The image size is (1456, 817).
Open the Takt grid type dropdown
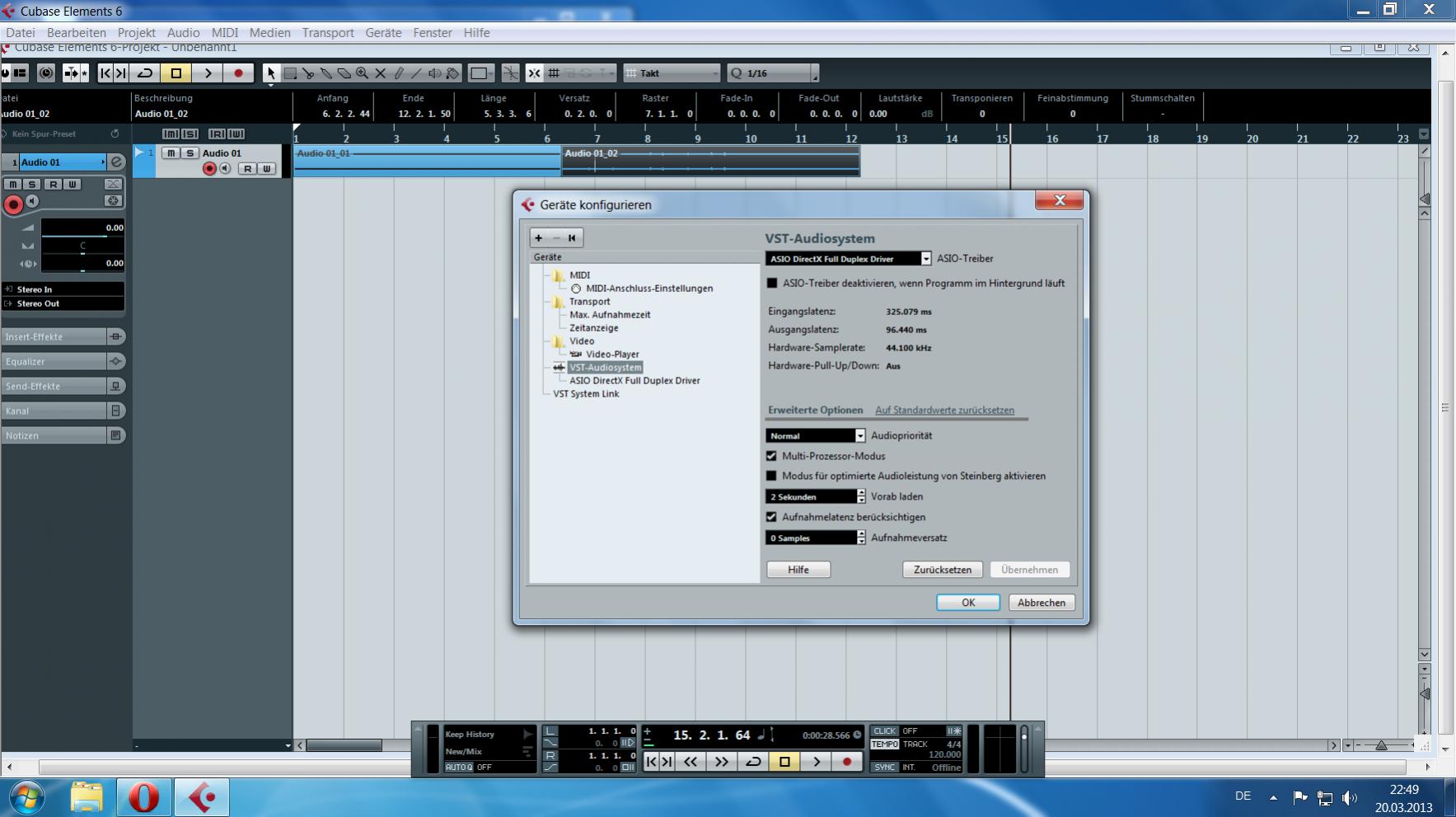pyautogui.click(x=672, y=73)
